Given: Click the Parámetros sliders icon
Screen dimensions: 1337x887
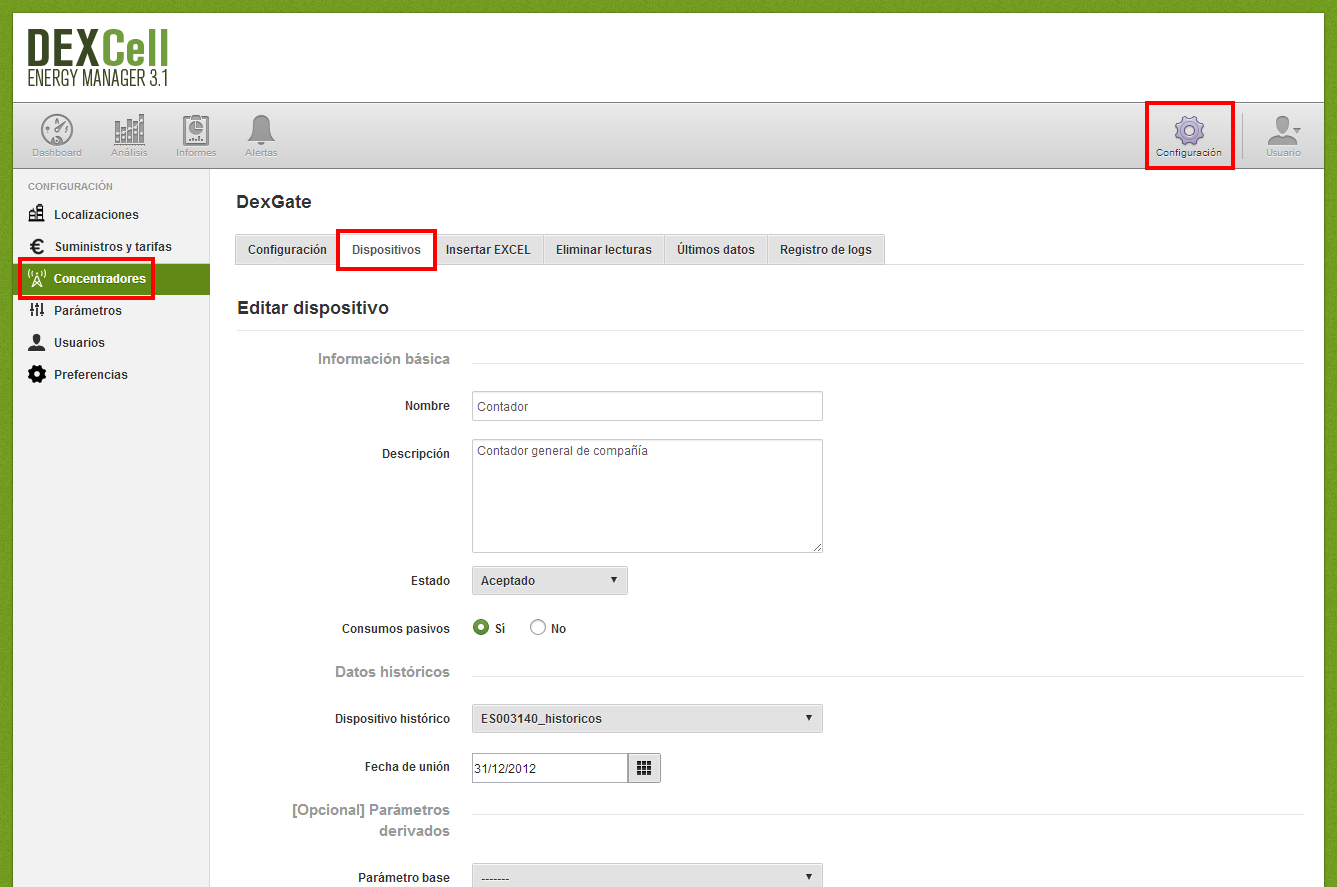Looking at the screenshot, I should click(37, 310).
